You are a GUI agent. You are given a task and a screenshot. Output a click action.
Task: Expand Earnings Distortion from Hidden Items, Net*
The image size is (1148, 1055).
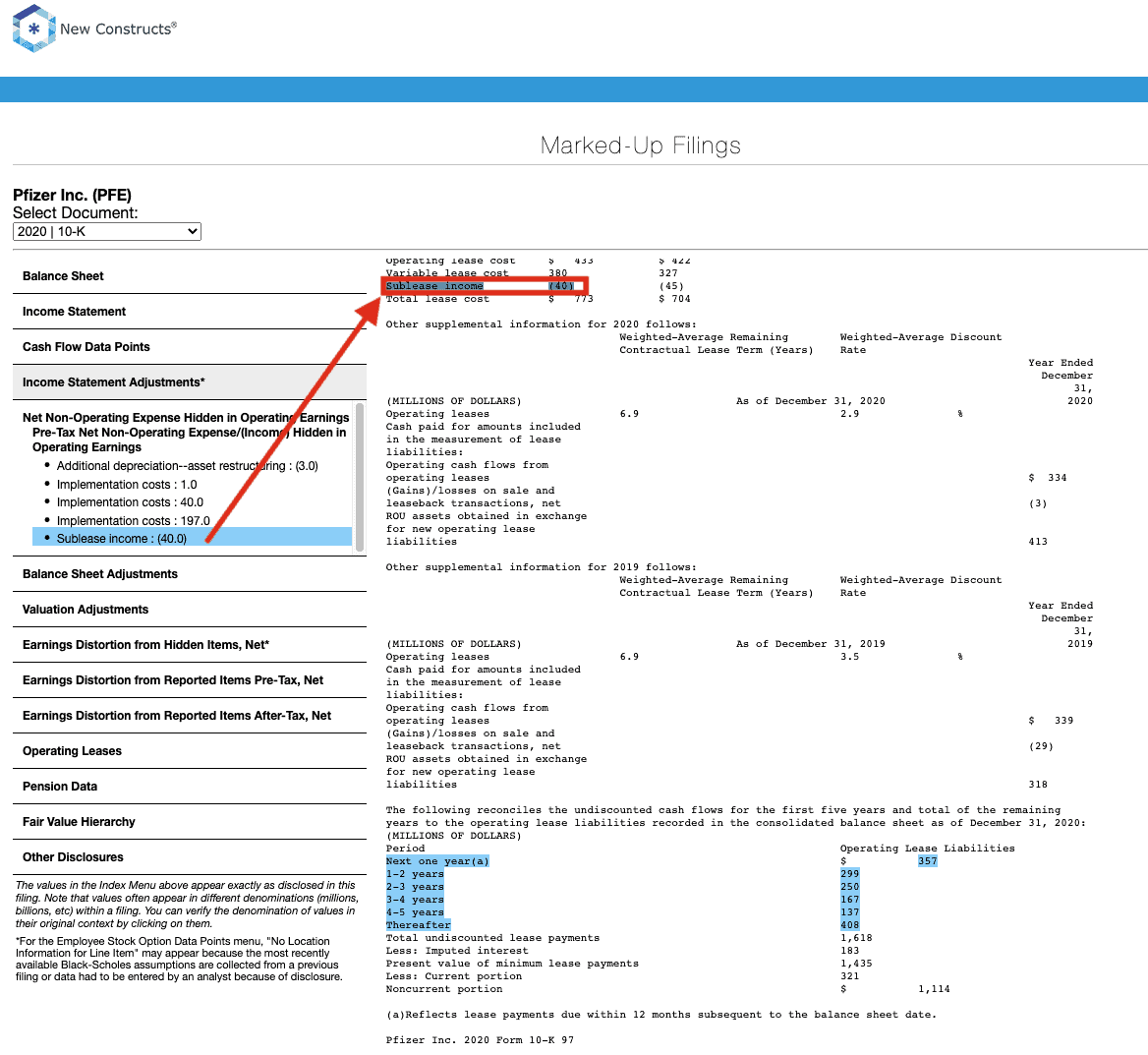click(190, 645)
